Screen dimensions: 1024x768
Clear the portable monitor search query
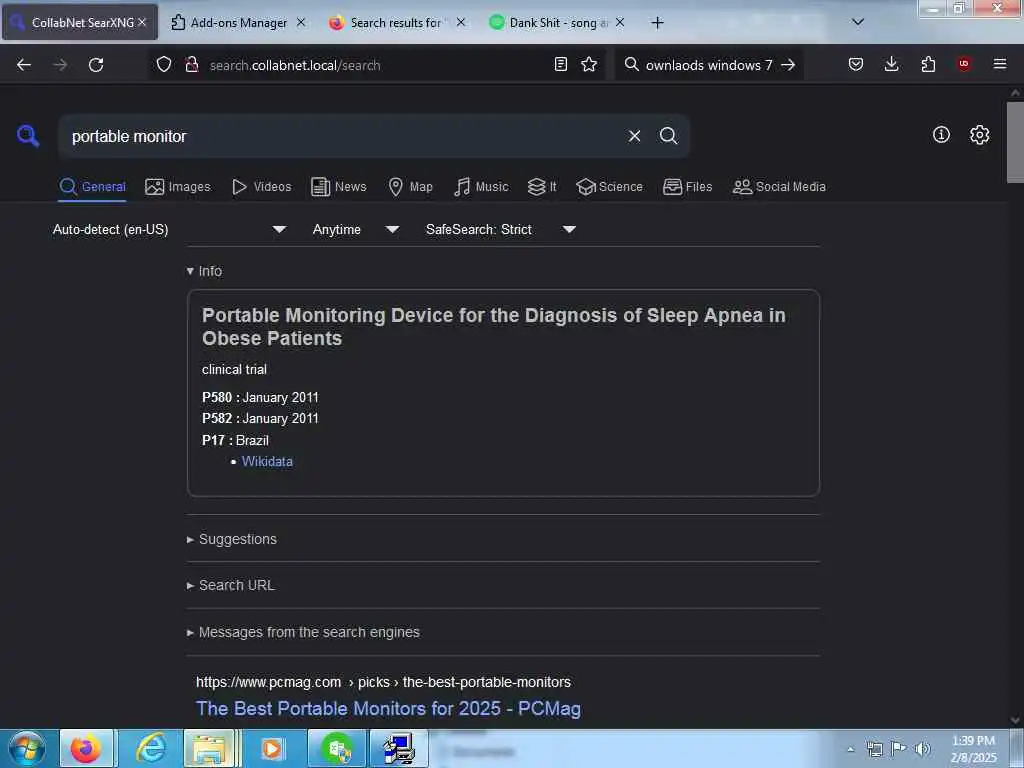coord(634,136)
